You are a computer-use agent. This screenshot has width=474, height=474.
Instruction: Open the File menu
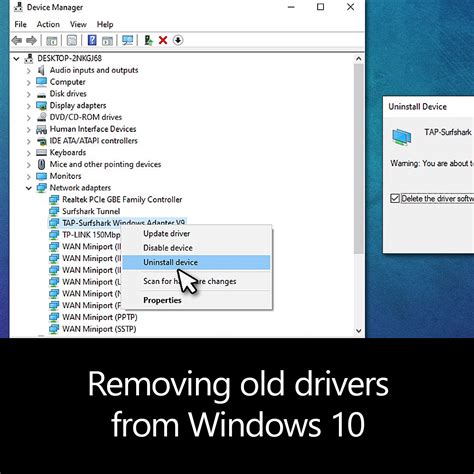(x=20, y=24)
